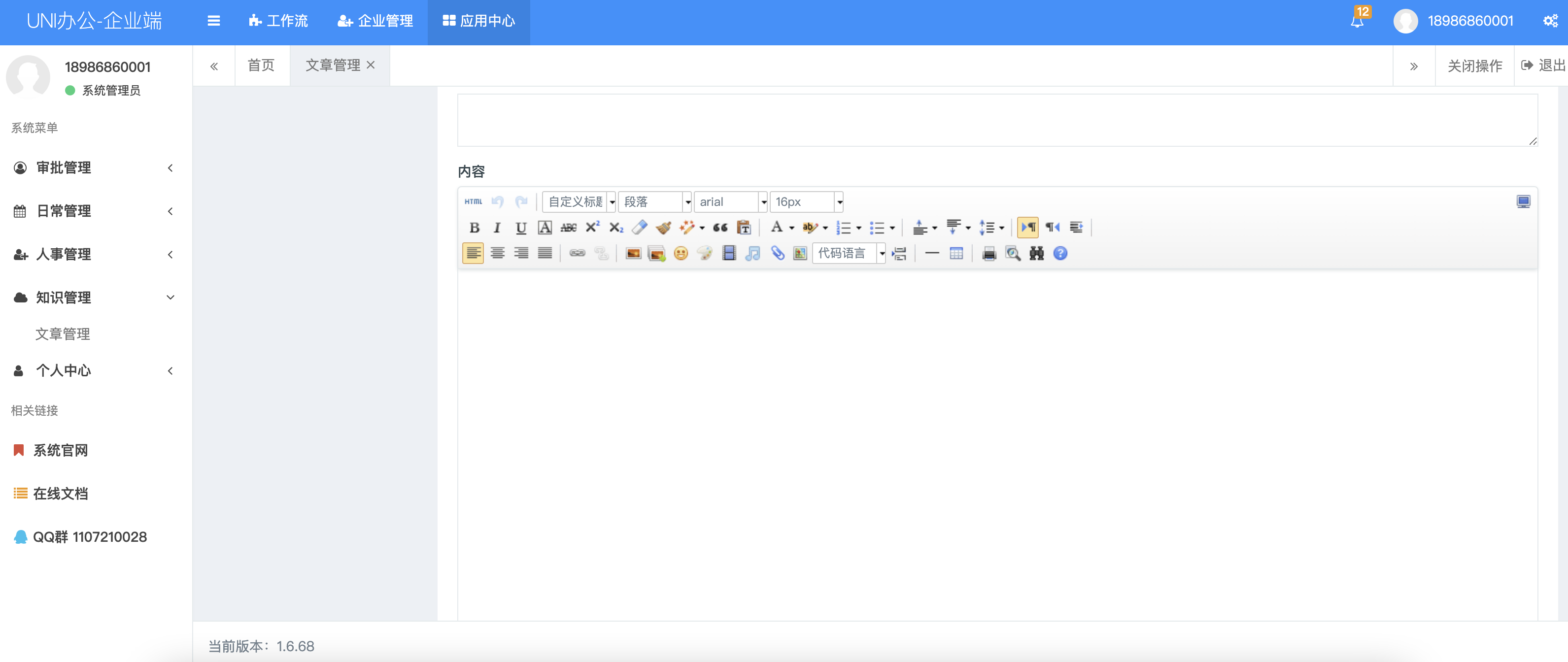This screenshot has height=662, width=1568.
Task: Open the 在线文档 link
Action: click(60, 494)
